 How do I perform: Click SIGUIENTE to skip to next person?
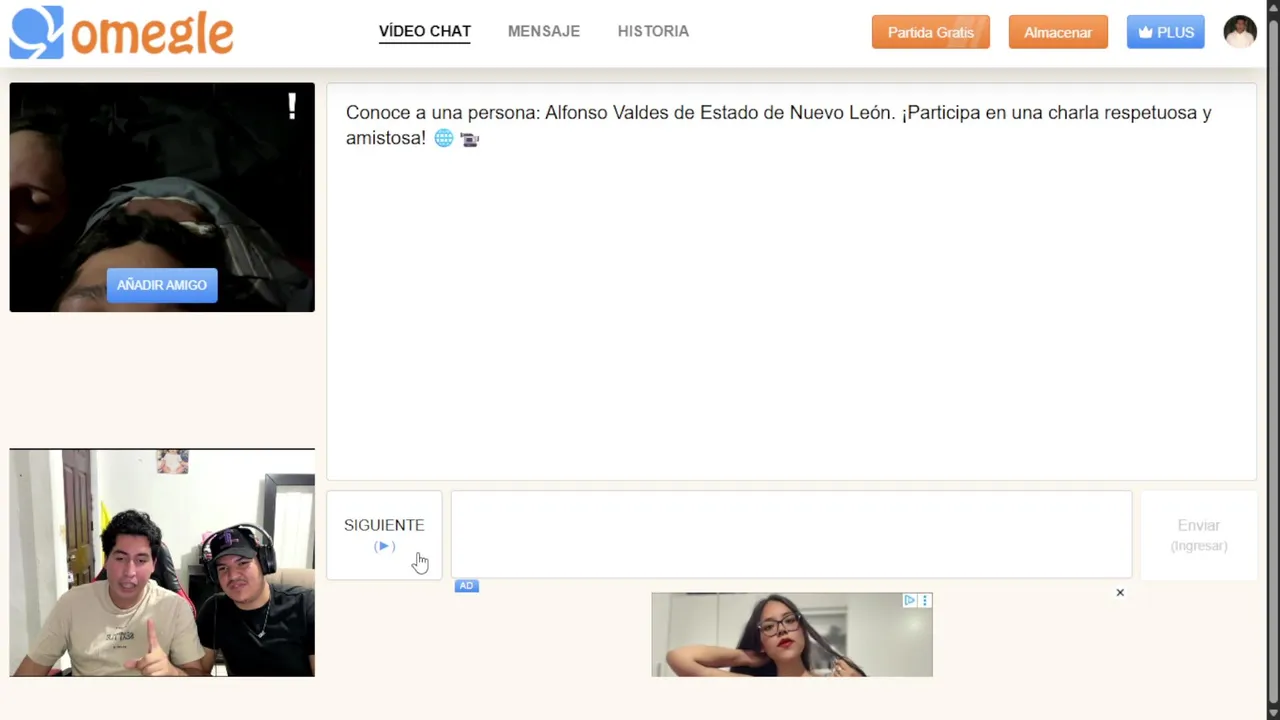click(x=384, y=535)
